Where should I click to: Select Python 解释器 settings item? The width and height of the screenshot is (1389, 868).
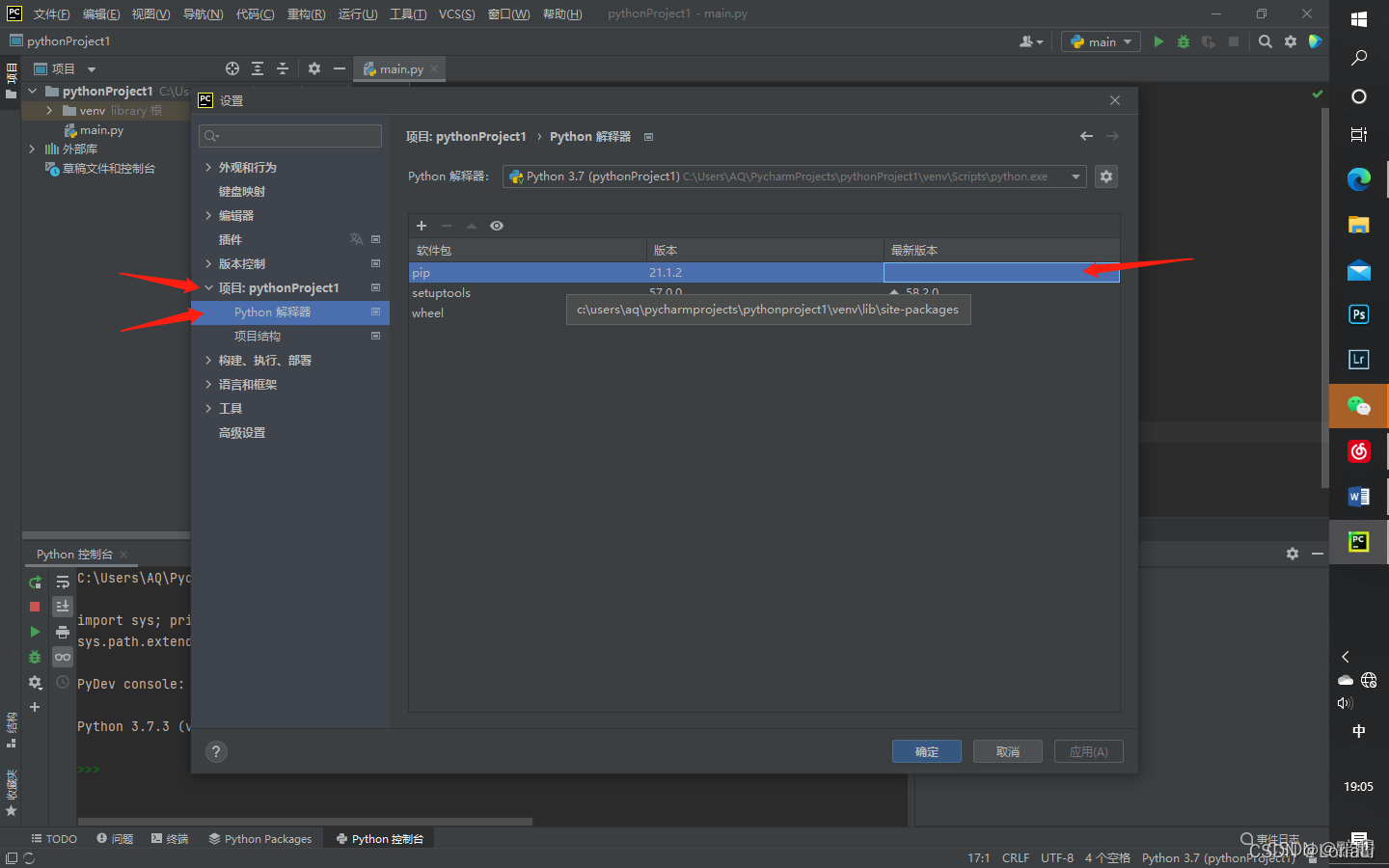pyautogui.click(x=290, y=312)
